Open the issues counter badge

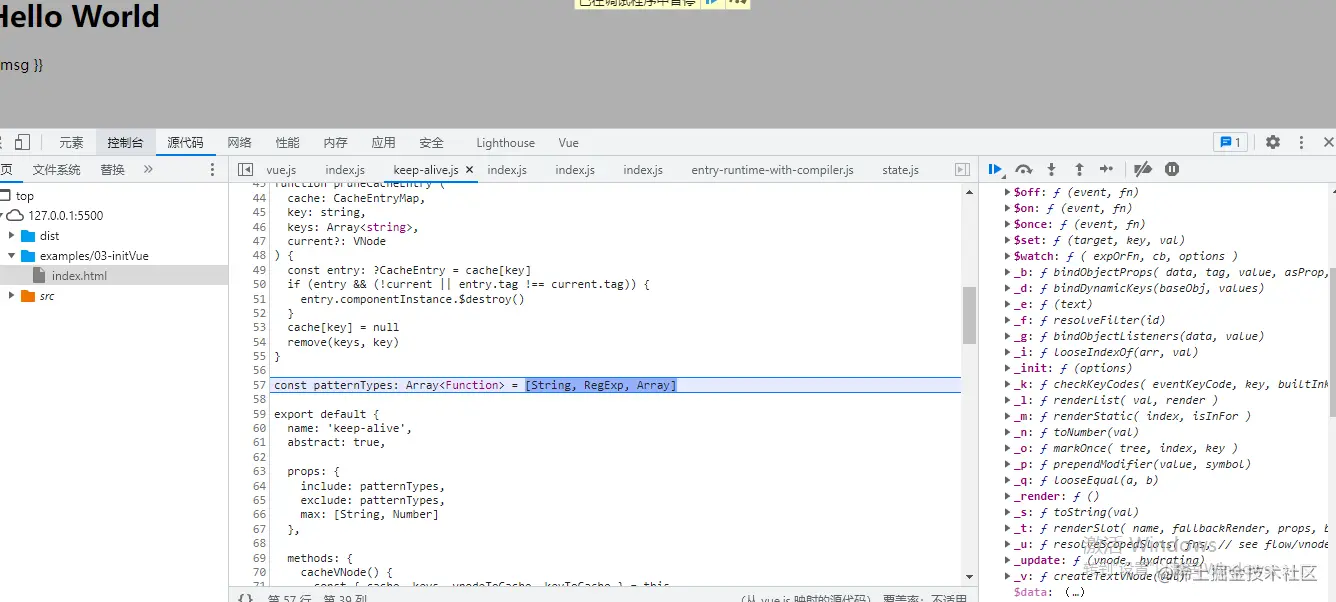[1229, 142]
